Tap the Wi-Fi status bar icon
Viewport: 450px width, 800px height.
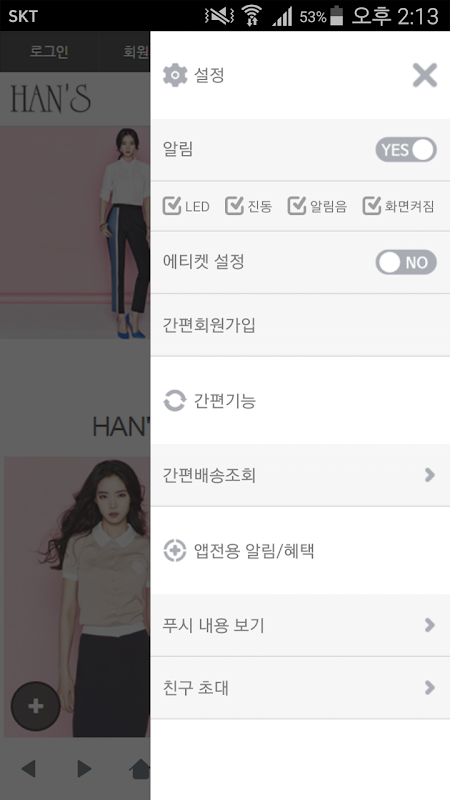tap(252, 16)
